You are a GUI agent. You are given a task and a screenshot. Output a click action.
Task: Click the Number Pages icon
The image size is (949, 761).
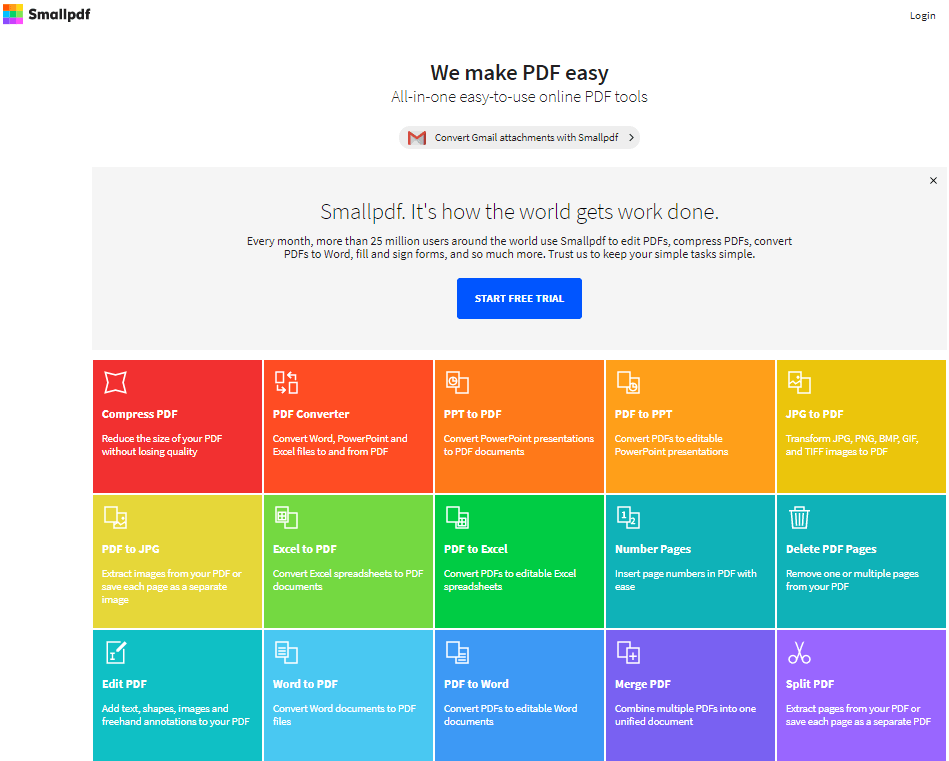coord(628,518)
